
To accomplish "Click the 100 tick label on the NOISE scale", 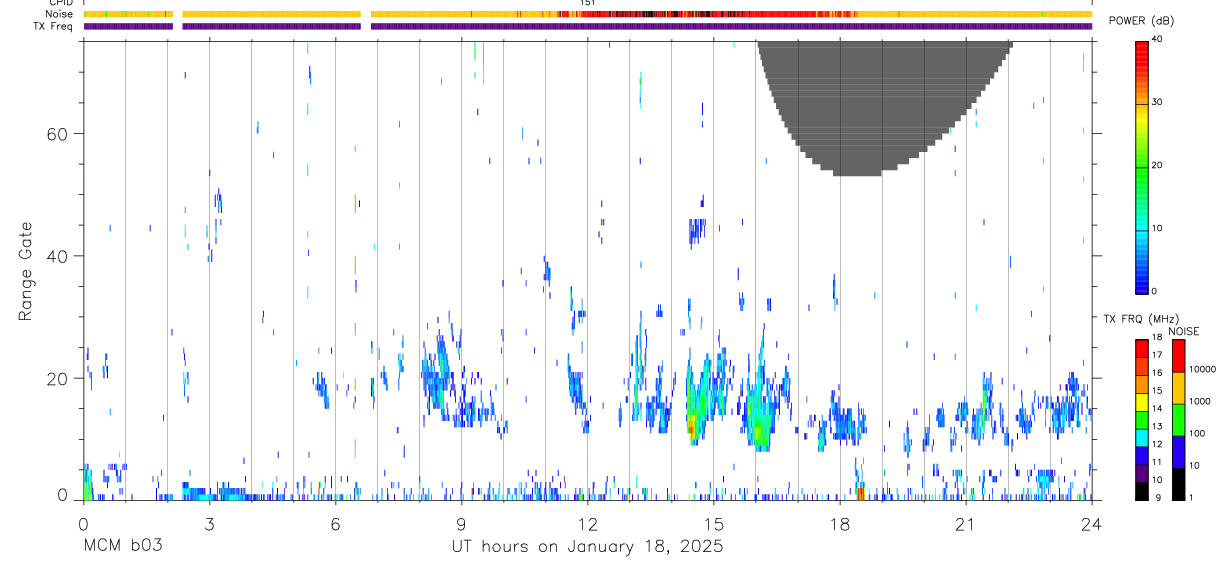I will pos(1197,433).
